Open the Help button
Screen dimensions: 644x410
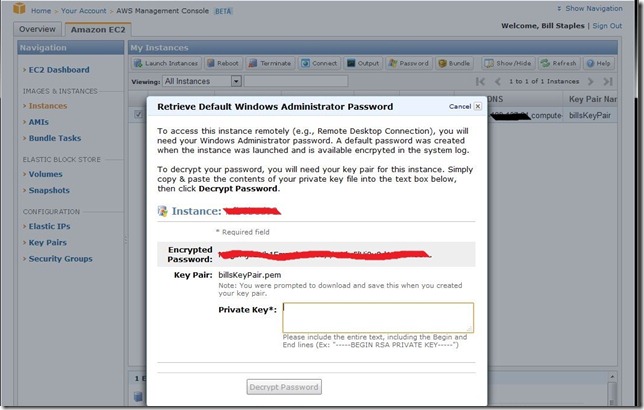click(598, 63)
